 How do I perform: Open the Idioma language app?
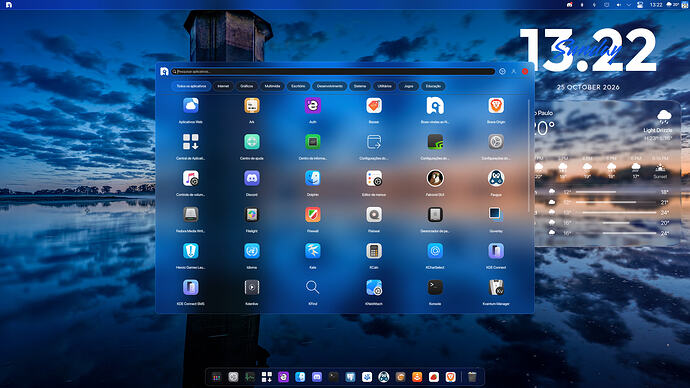pos(252,251)
